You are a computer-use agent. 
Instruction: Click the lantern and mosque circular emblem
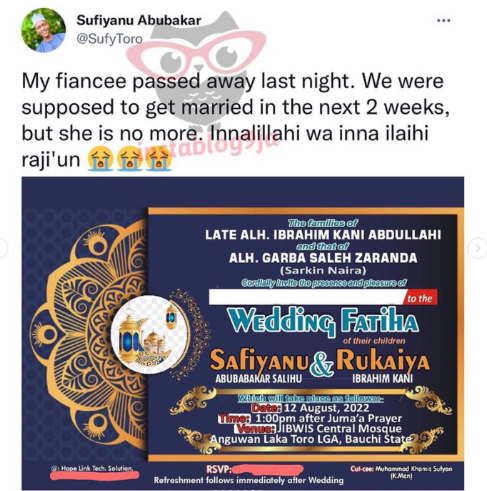click(x=150, y=334)
